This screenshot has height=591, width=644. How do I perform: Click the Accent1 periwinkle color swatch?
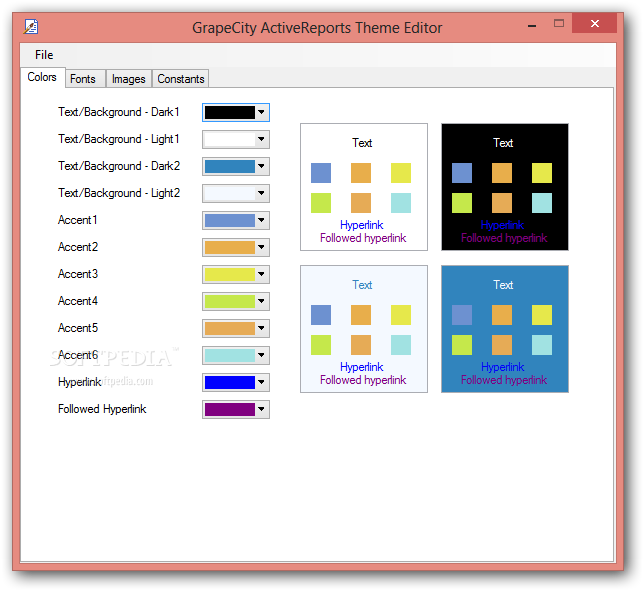tap(230, 220)
